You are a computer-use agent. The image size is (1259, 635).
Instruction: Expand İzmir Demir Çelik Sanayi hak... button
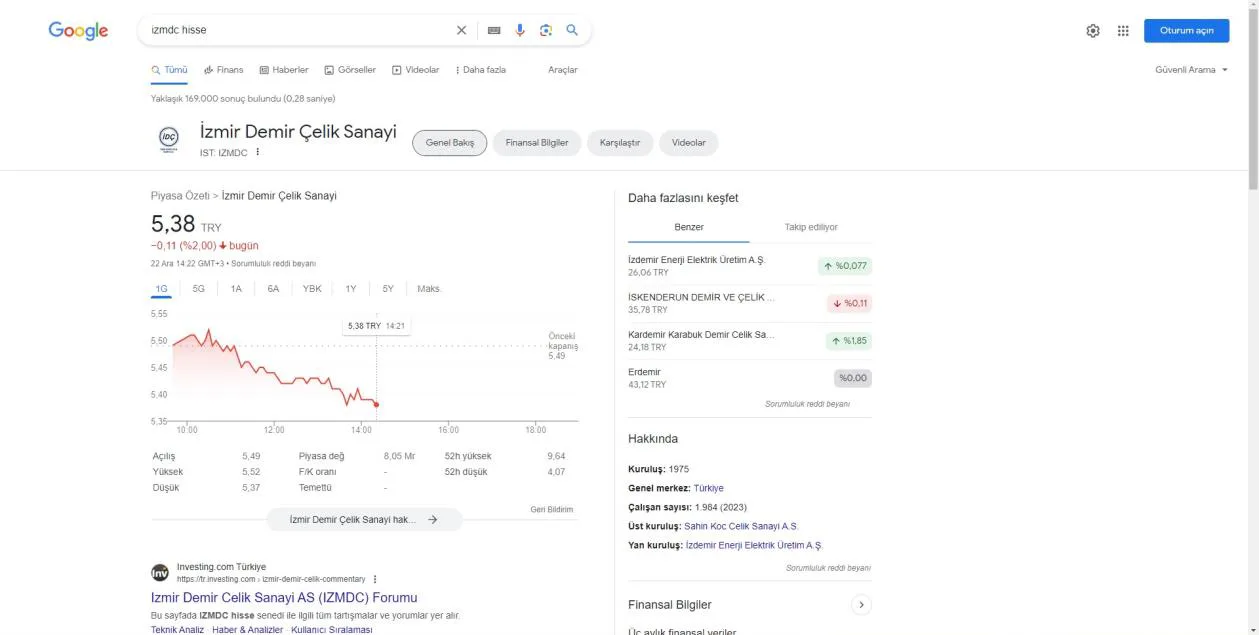point(364,520)
